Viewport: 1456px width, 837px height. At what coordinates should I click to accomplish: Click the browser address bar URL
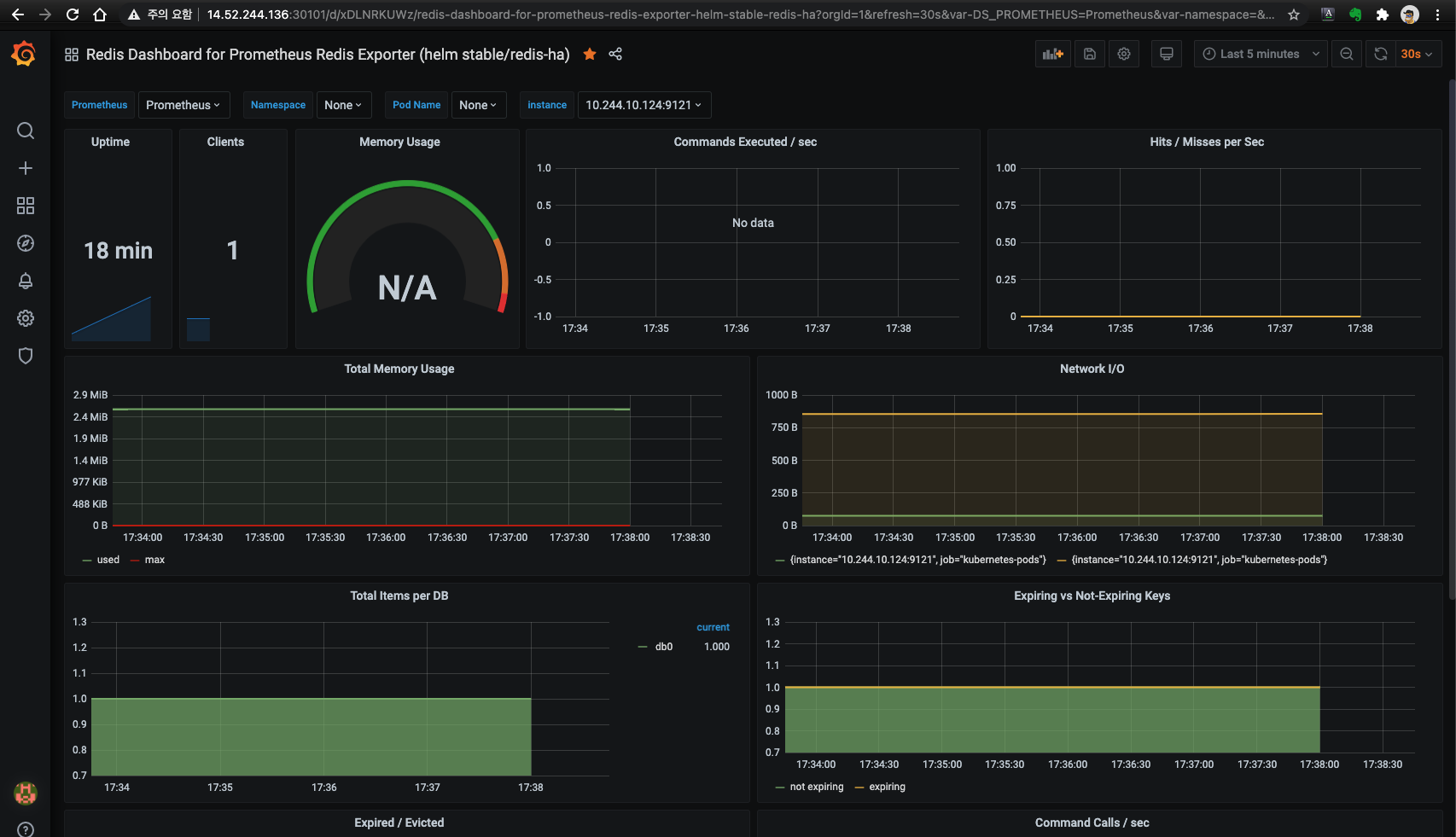[741, 15]
